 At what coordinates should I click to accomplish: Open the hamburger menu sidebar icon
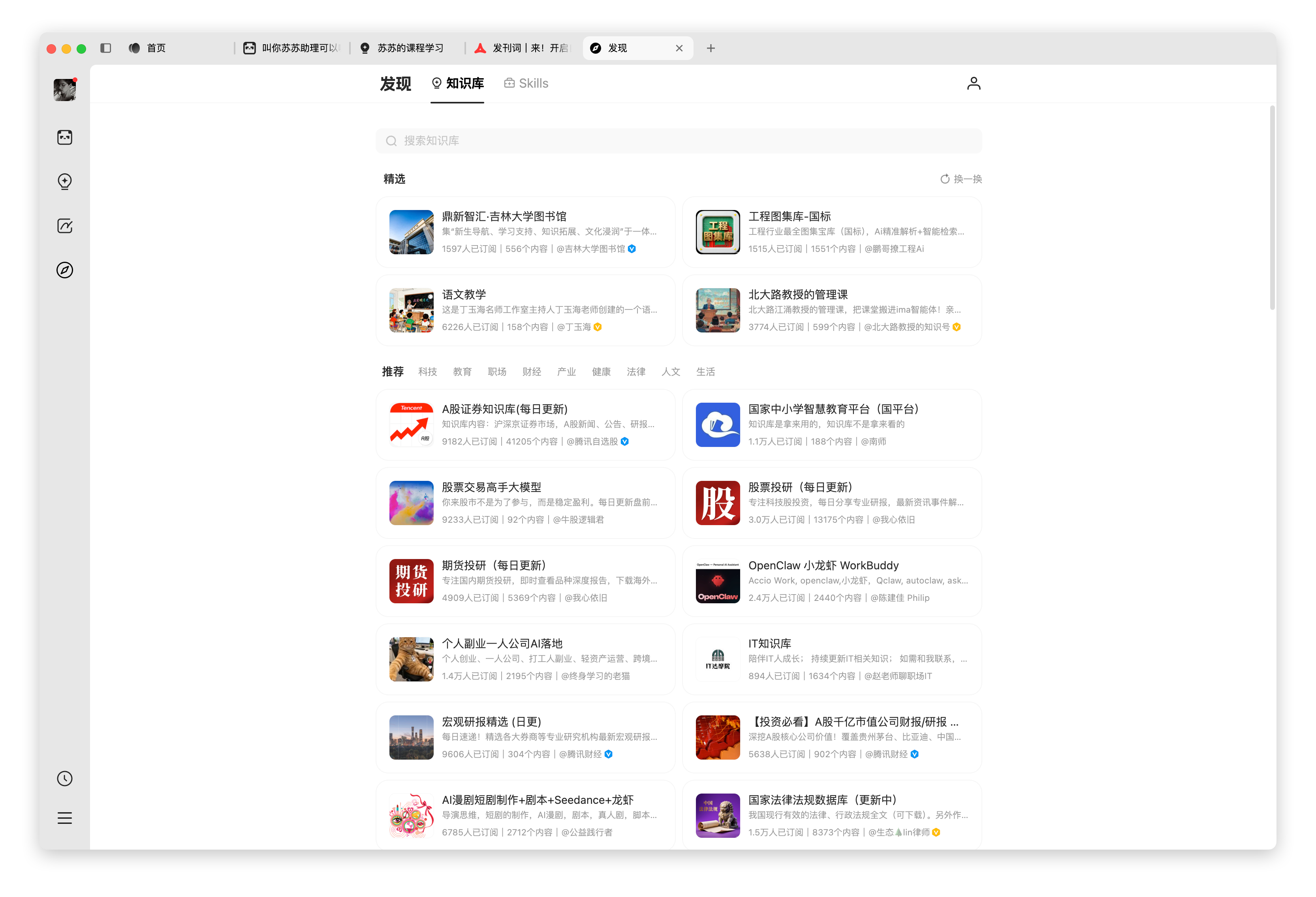click(64, 818)
